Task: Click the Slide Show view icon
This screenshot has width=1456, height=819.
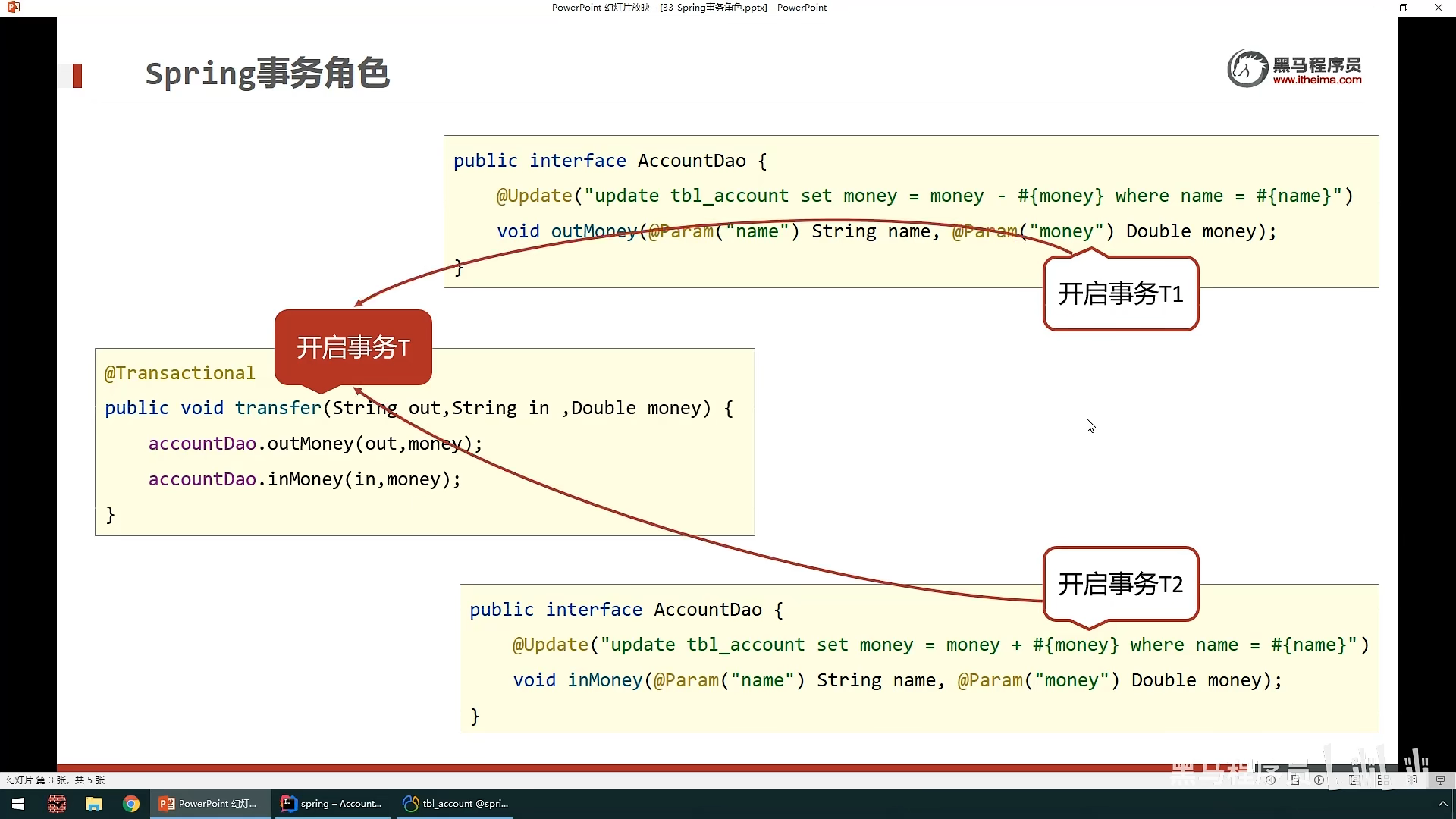Action: pyautogui.click(x=1440, y=780)
